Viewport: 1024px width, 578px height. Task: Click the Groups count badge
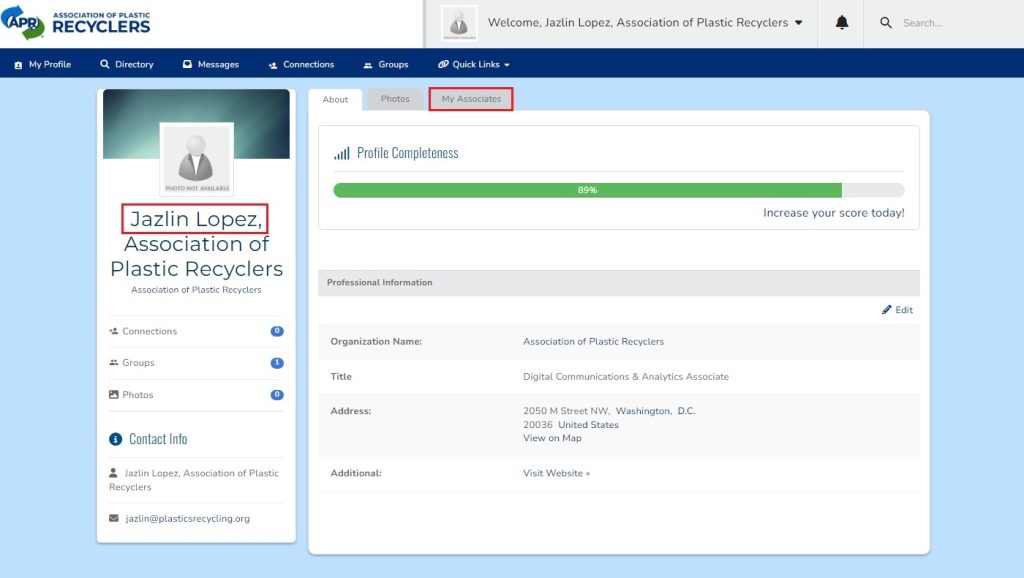(x=277, y=362)
